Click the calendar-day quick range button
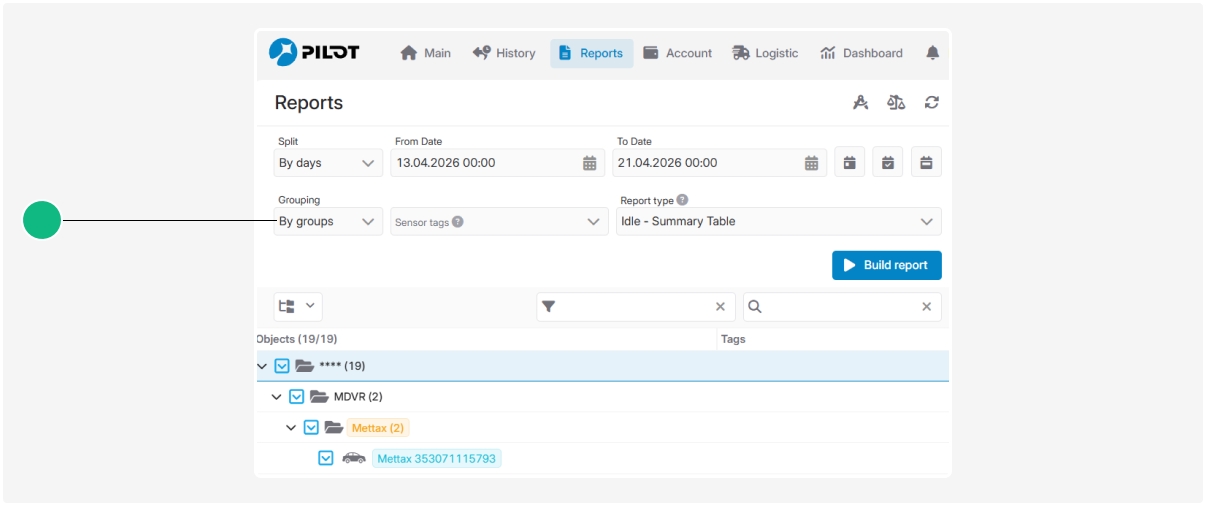The height and width of the screenshot is (506, 1206). 849,162
